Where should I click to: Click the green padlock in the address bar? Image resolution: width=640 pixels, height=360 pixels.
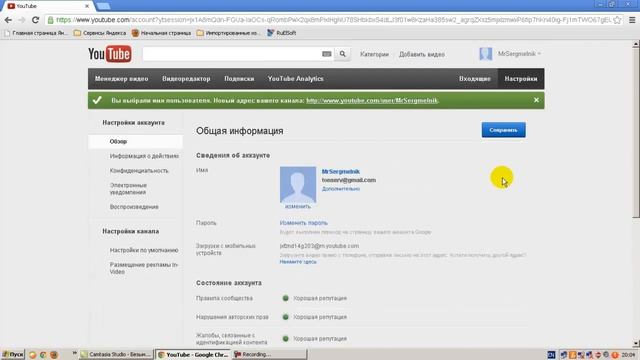click(x=51, y=20)
